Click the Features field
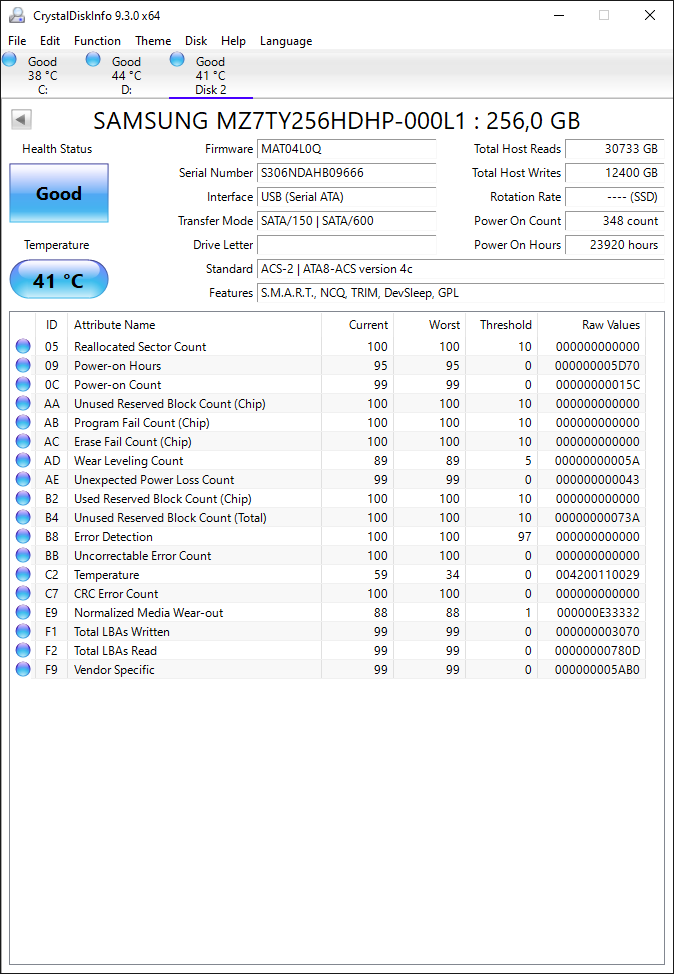Image resolution: width=674 pixels, height=974 pixels. tap(460, 293)
